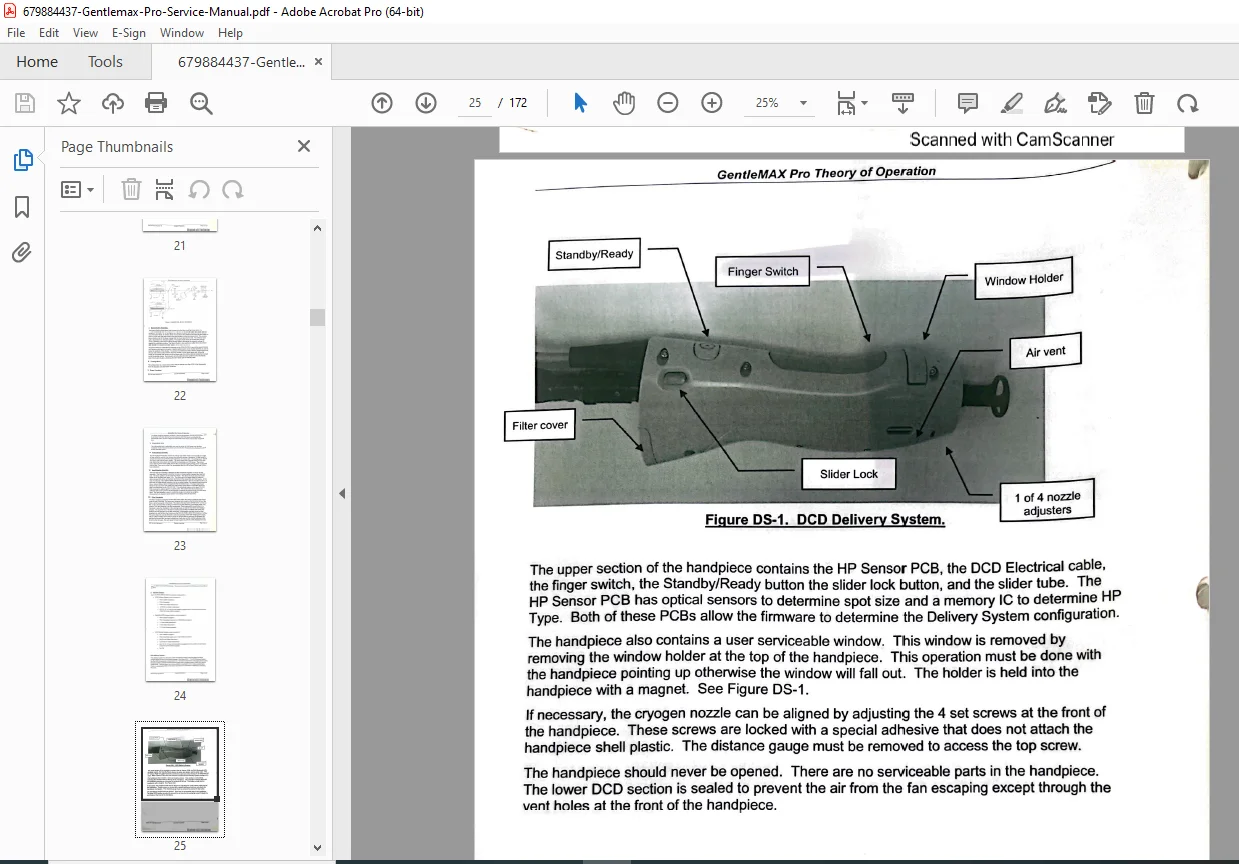Click the Add comment sticky note icon
The width and height of the screenshot is (1239, 864).
[x=967, y=103]
